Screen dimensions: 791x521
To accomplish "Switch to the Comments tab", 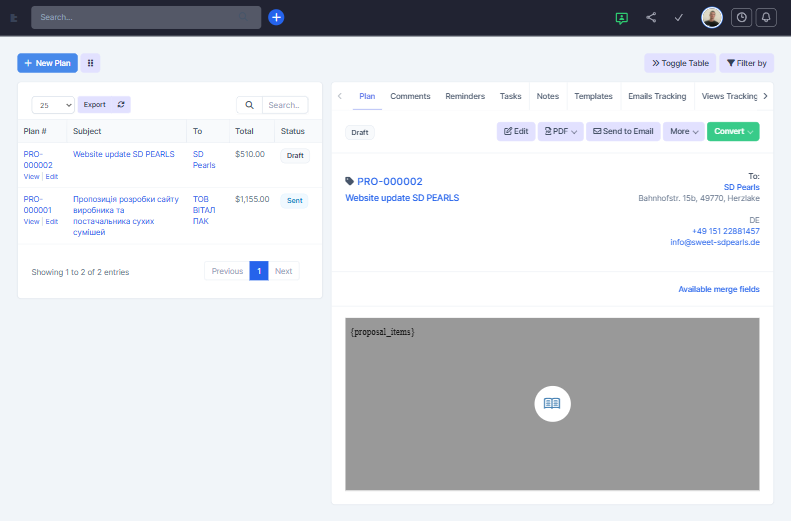I will pos(410,96).
